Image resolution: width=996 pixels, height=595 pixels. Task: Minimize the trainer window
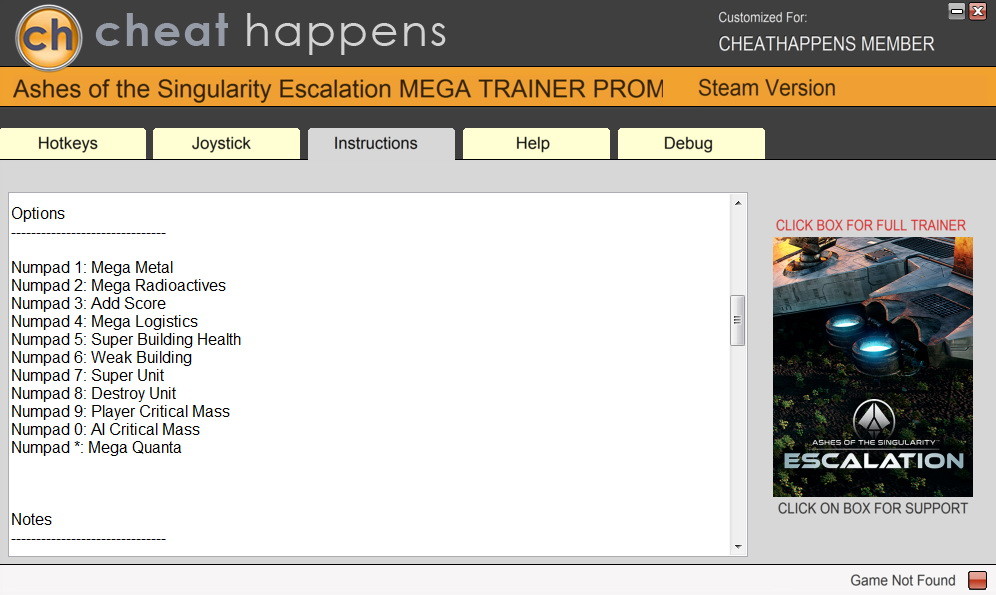(x=957, y=11)
